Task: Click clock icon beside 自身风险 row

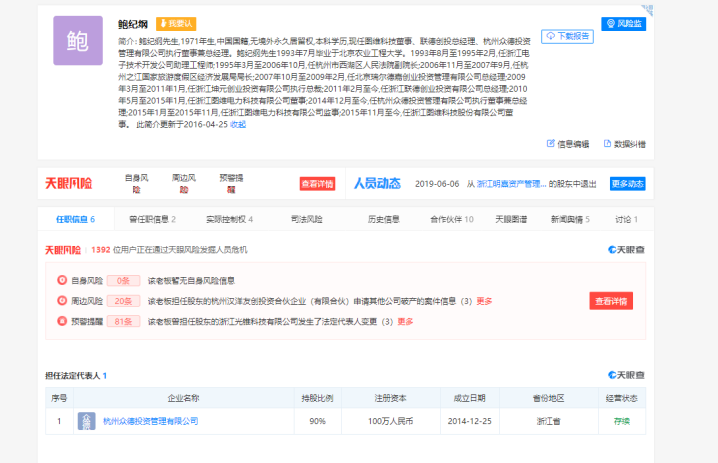Action: coord(62,280)
